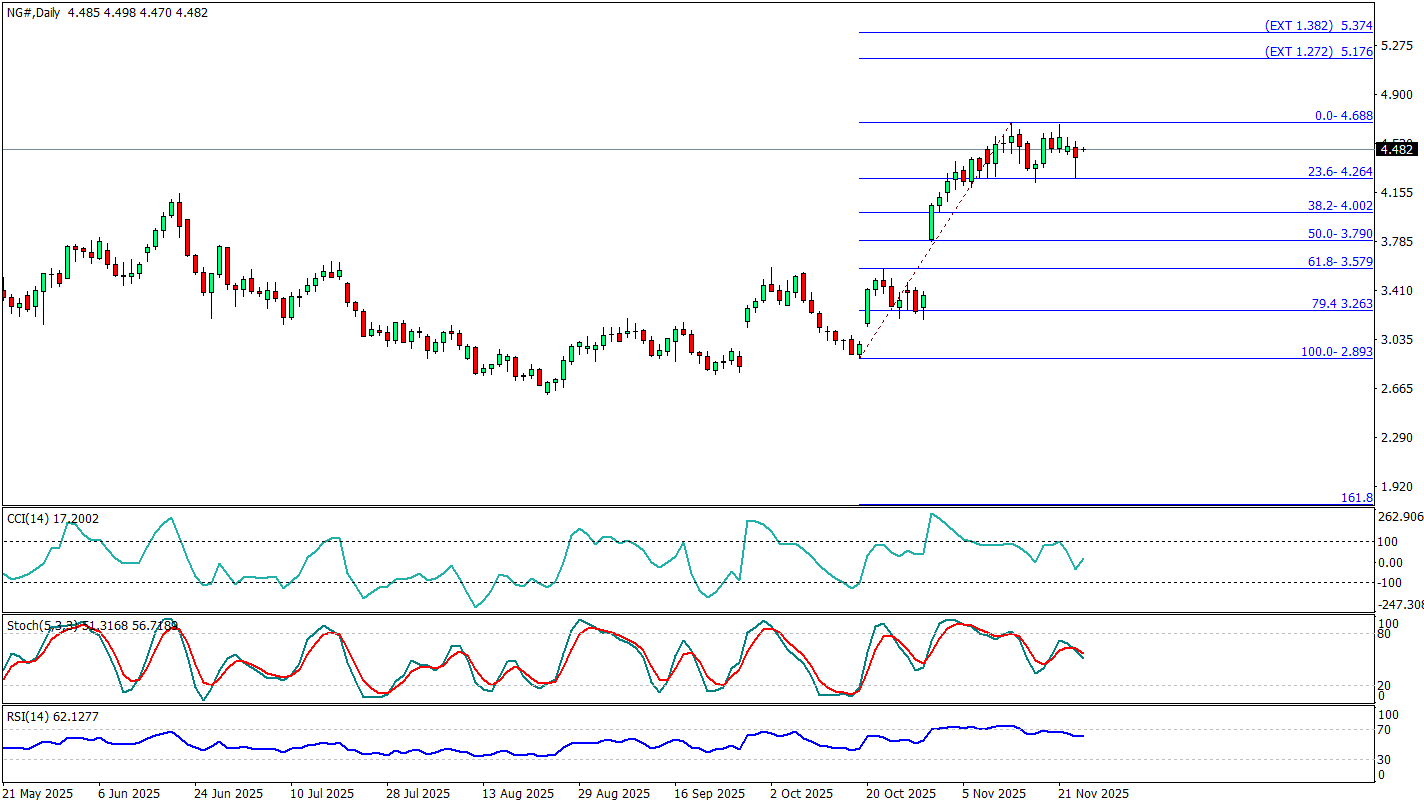Screen dimensions: 1424x806
Task: Click the 21 May 2025 date marker
Action: [x=38, y=793]
